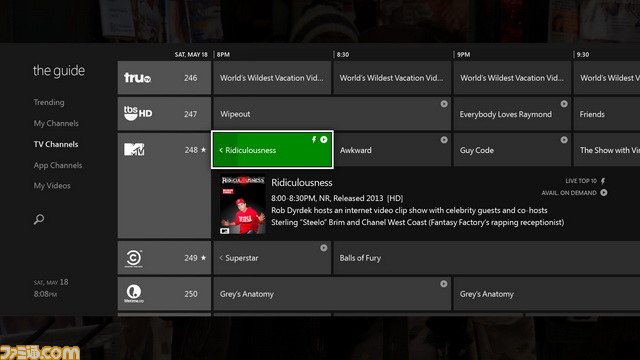Screen dimensions: 640x360
Task: Open the Trending section
Action: pyautogui.click(x=49, y=102)
